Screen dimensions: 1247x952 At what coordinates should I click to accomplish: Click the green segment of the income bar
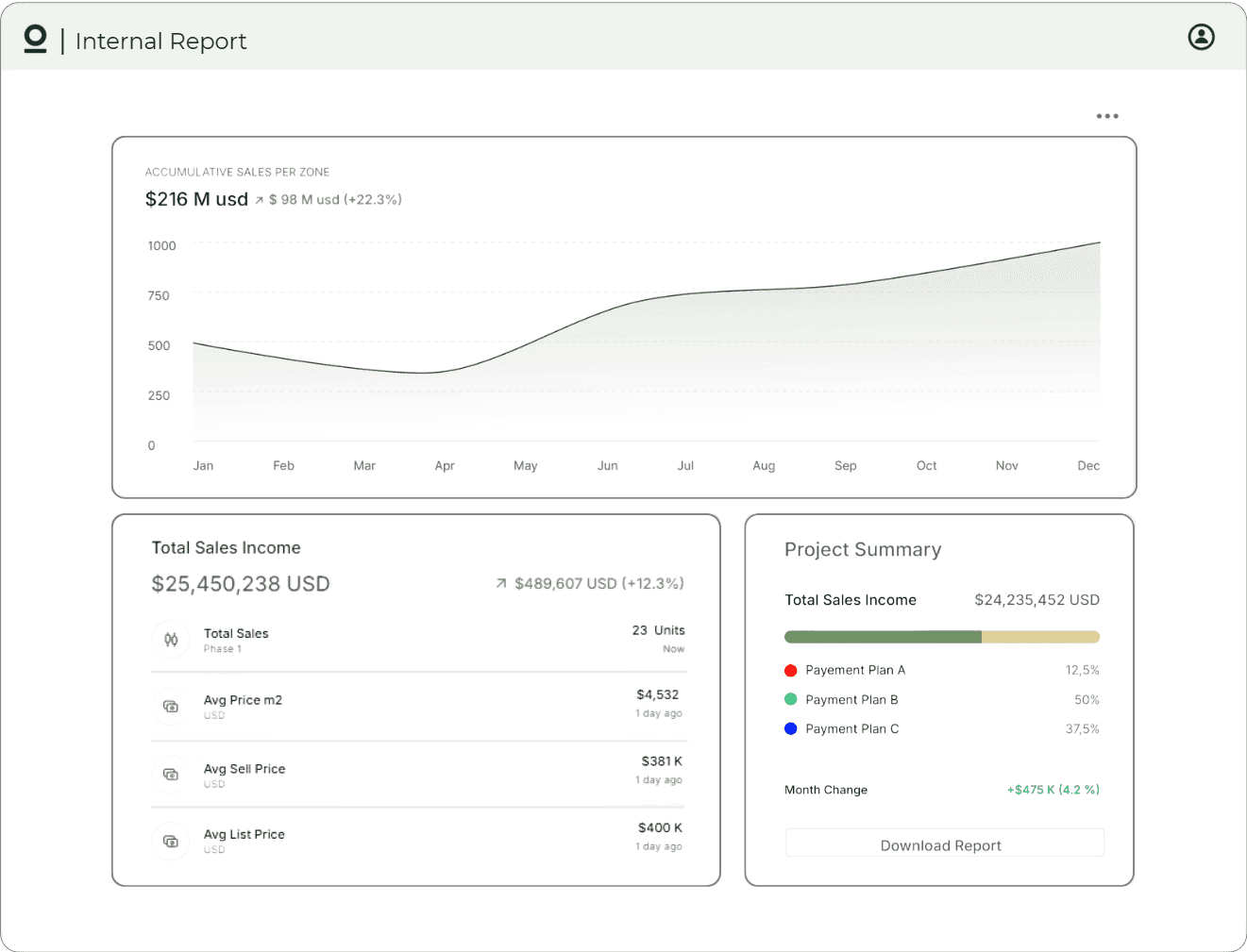[883, 637]
